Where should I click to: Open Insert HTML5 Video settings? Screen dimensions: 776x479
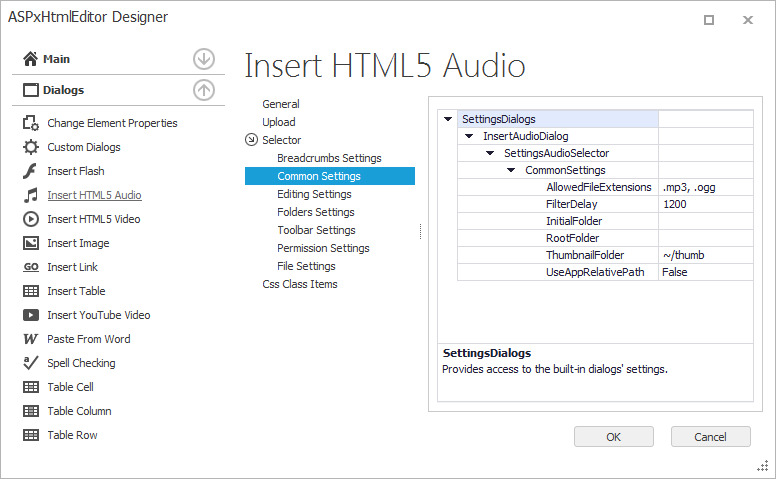pos(94,219)
